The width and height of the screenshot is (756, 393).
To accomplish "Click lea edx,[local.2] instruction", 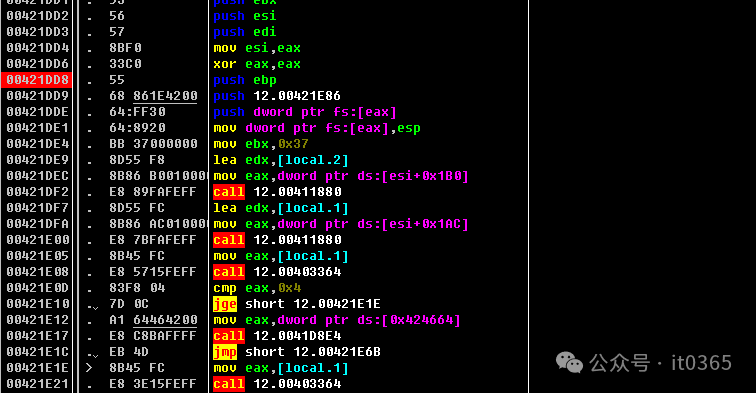I will point(281,160).
